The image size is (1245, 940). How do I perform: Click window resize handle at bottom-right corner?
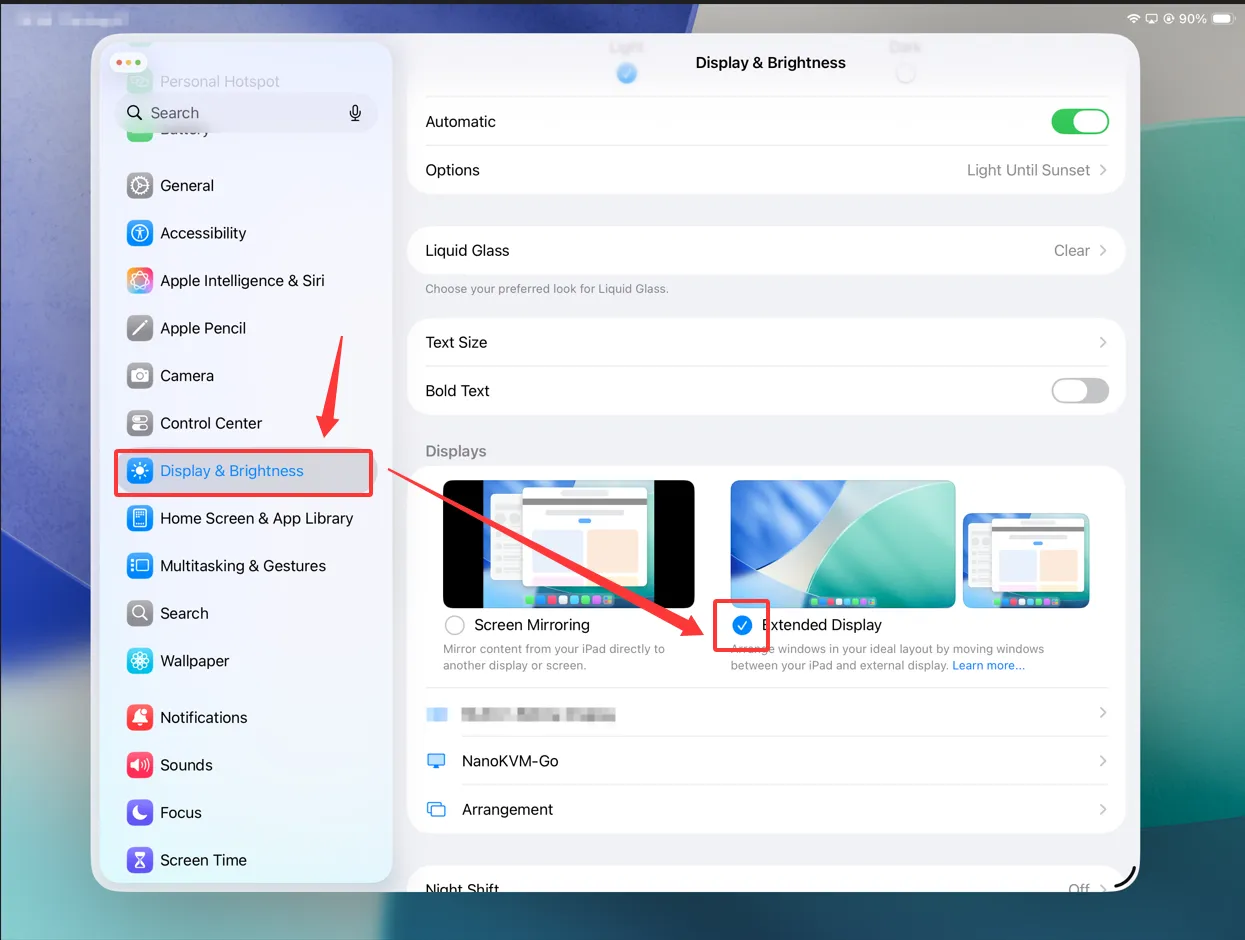(x=1126, y=877)
